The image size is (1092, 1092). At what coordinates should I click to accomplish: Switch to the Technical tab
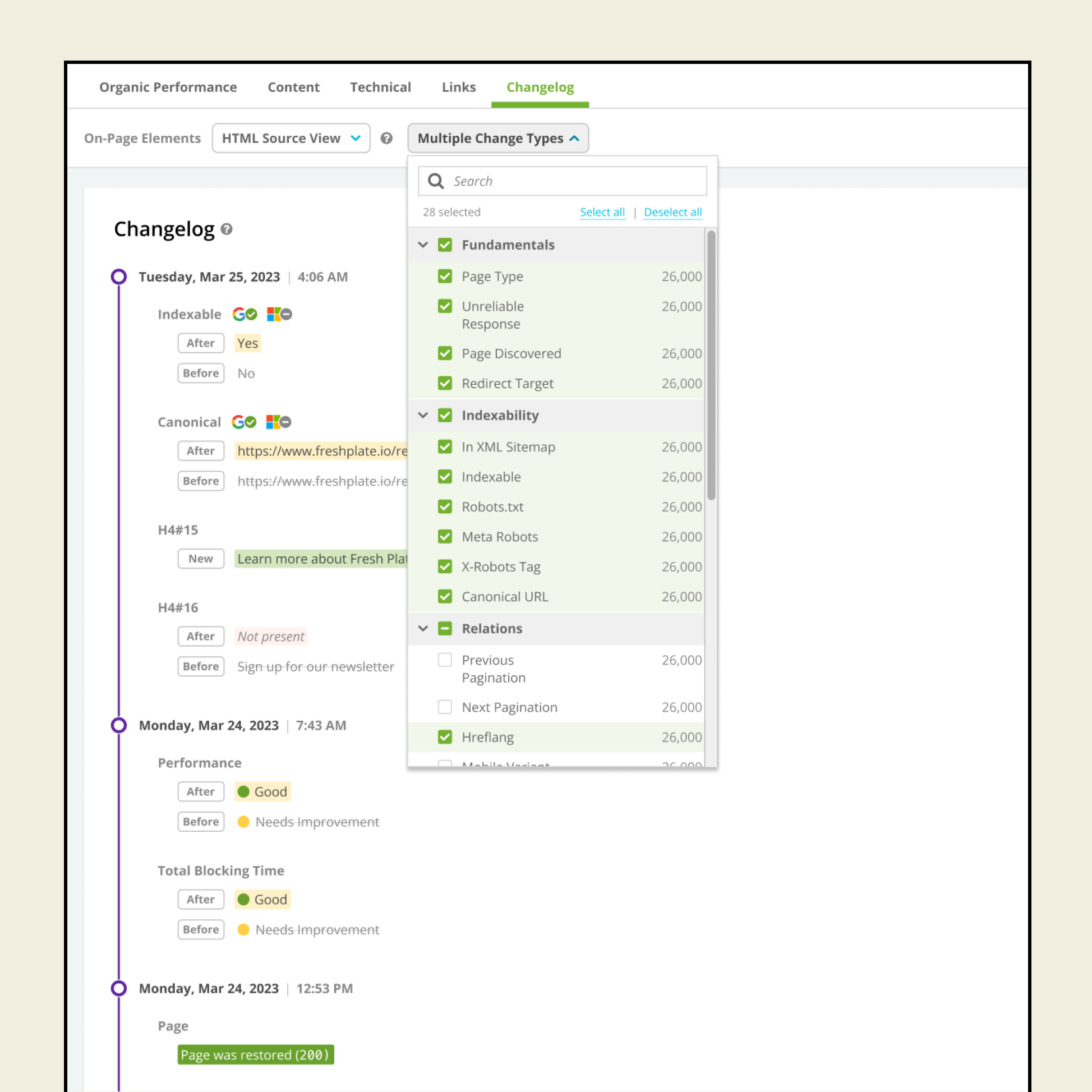pyautogui.click(x=380, y=87)
